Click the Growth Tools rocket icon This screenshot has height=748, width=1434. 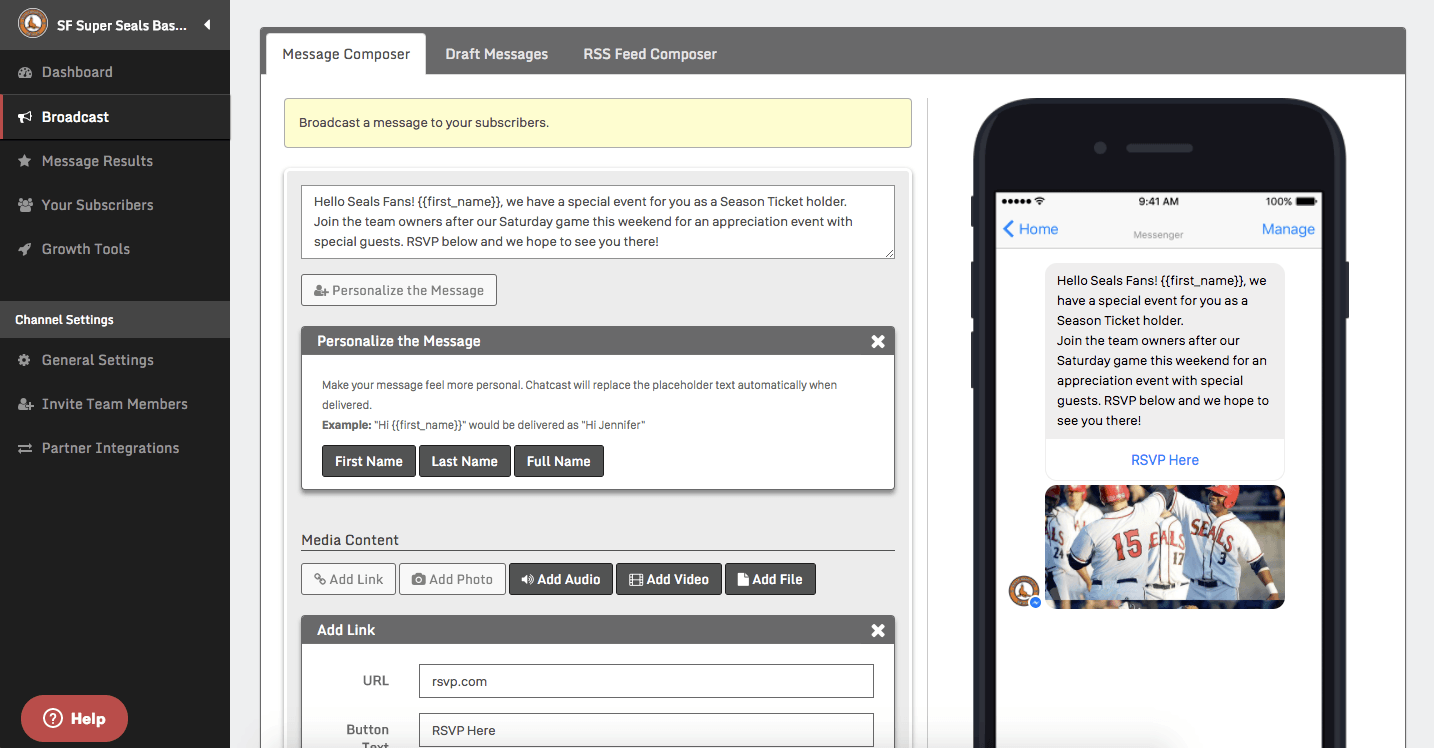[25, 249]
